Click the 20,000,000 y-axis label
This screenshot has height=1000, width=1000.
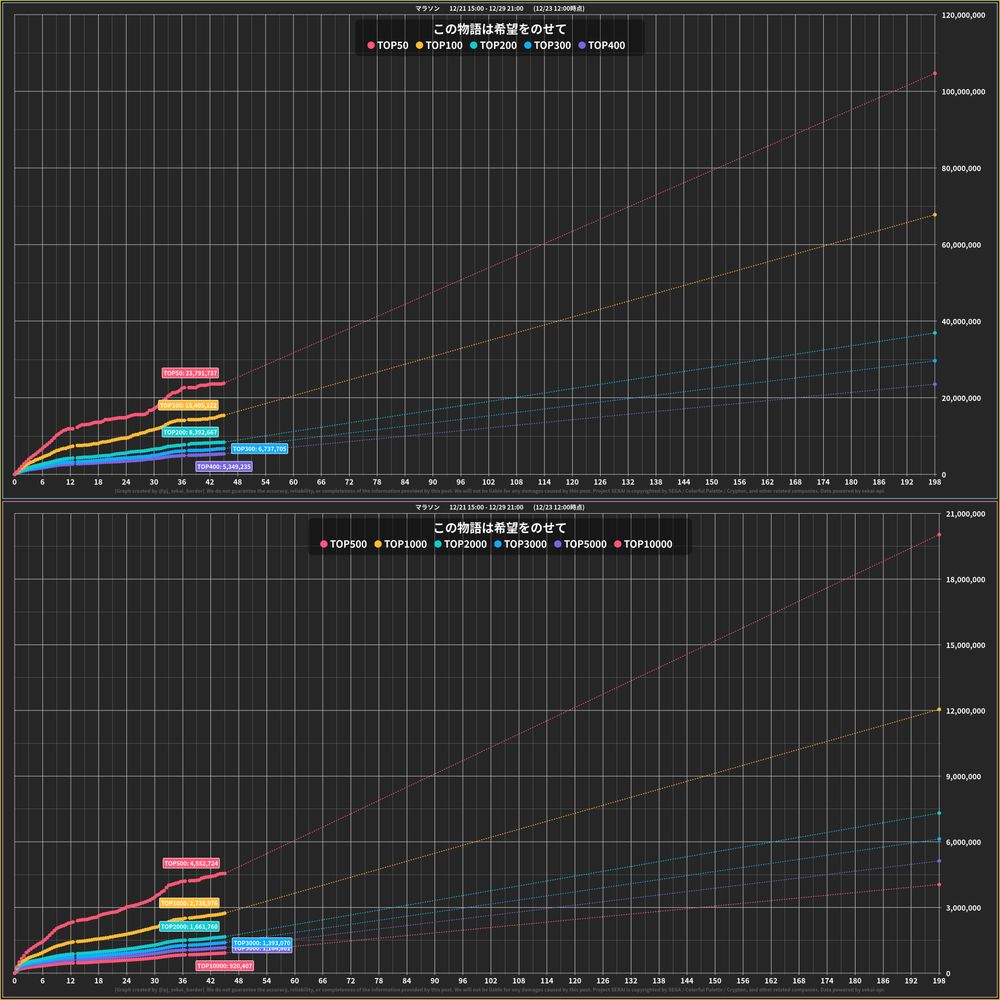[961, 398]
